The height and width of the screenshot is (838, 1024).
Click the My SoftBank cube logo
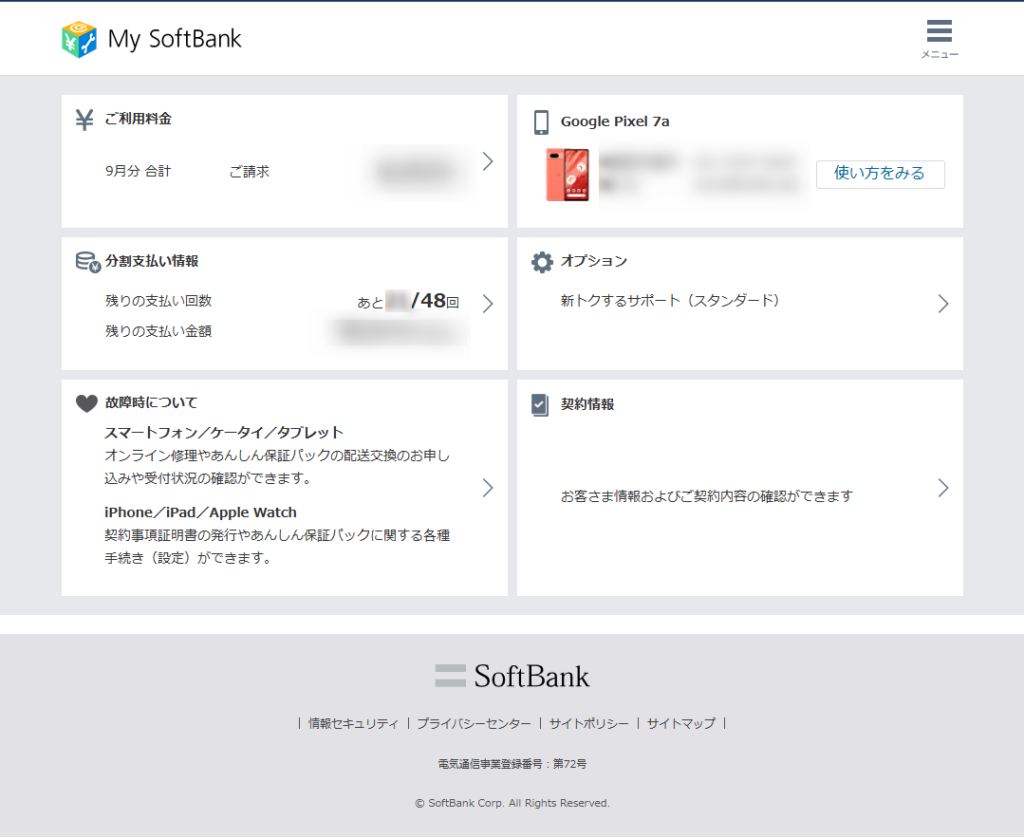point(79,39)
